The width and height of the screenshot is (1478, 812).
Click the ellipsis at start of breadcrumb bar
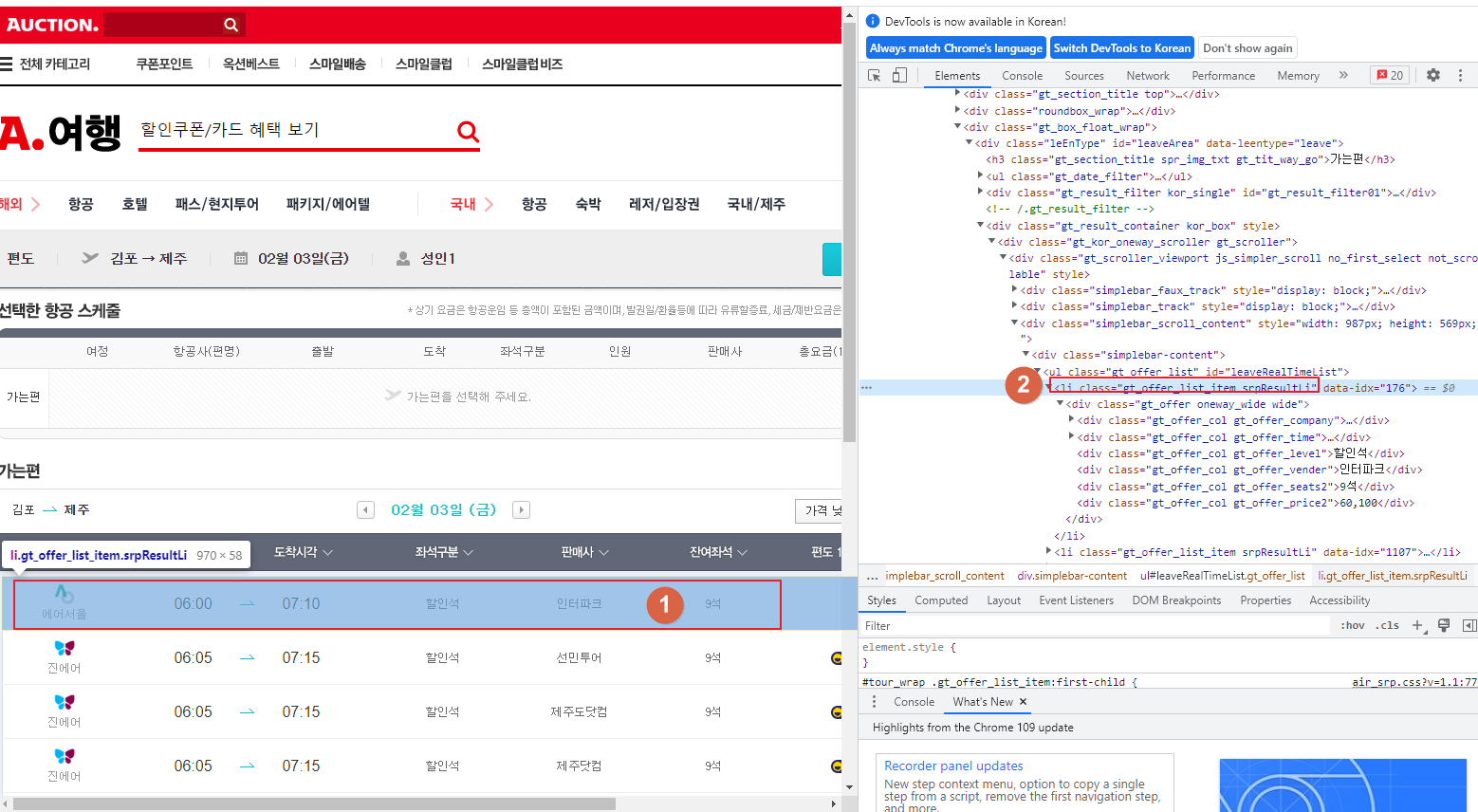872,576
